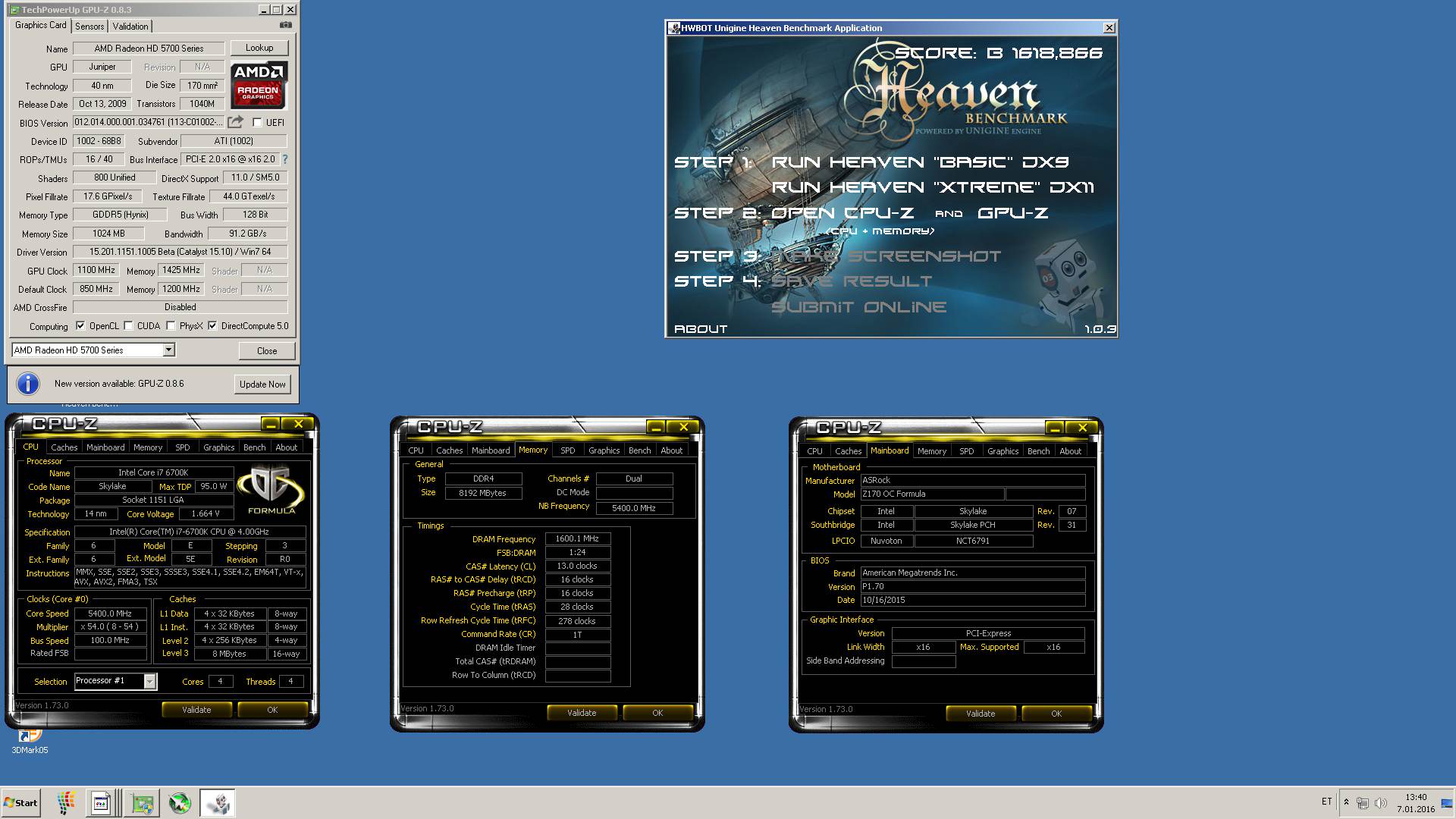Click the HWBOT robot taskbar icon
1456x819 pixels.
pyautogui.click(x=218, y=802)
